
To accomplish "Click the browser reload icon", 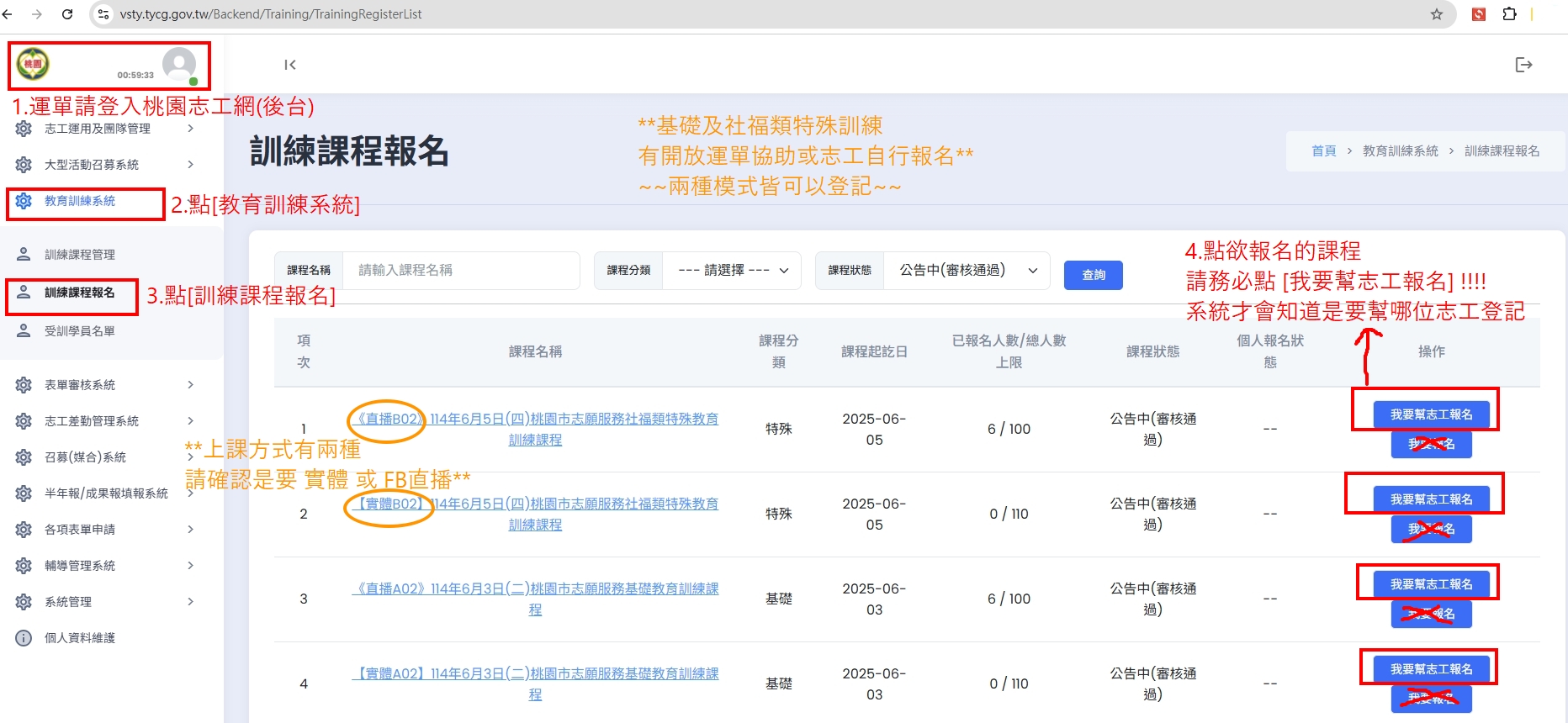I will click(67, 14).
